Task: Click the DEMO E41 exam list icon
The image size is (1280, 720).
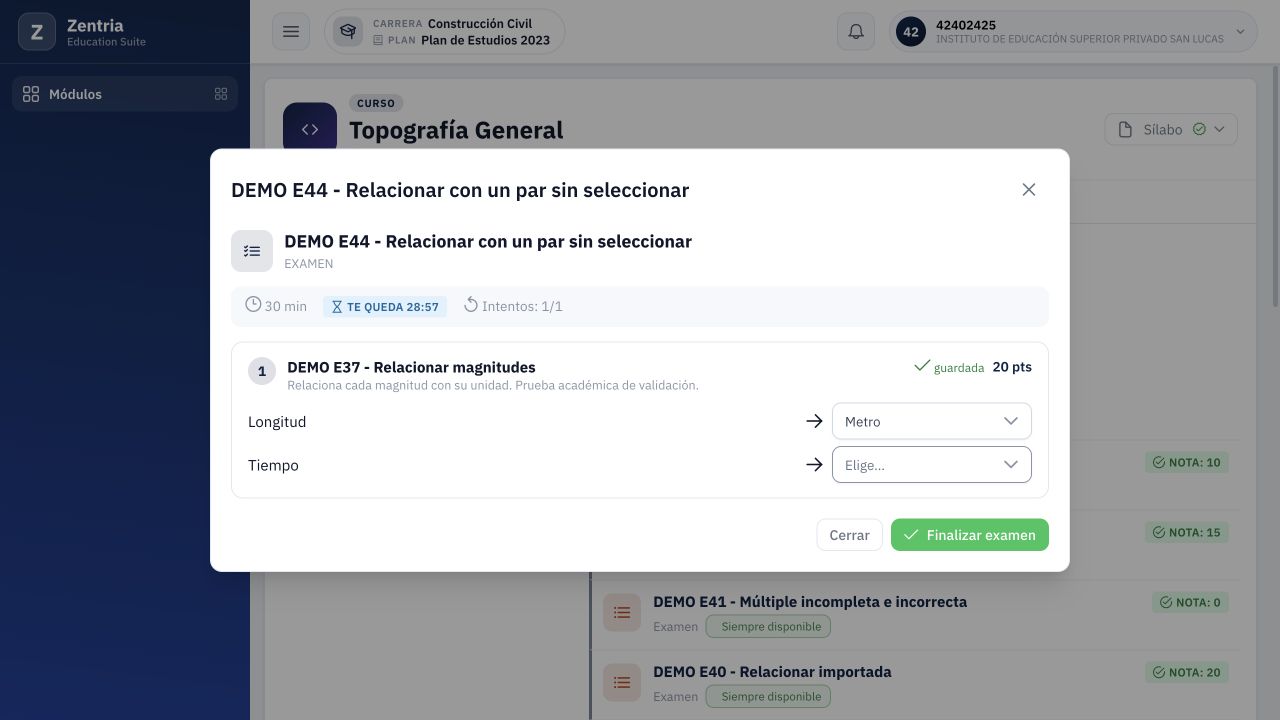Action: click(622, 613)
